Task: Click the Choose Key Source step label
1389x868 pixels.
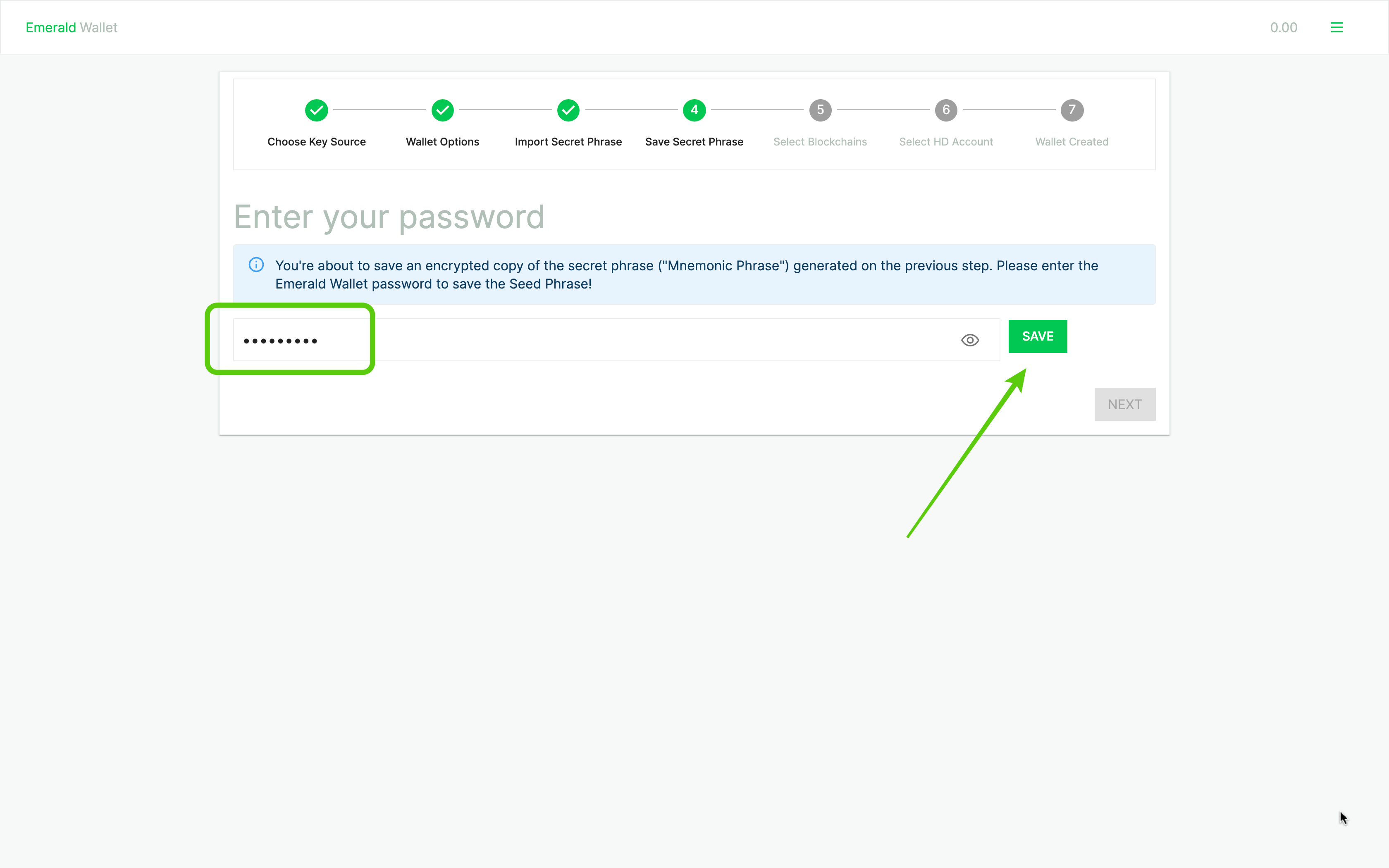Action: pyautogui.click(x=316, y=141)
